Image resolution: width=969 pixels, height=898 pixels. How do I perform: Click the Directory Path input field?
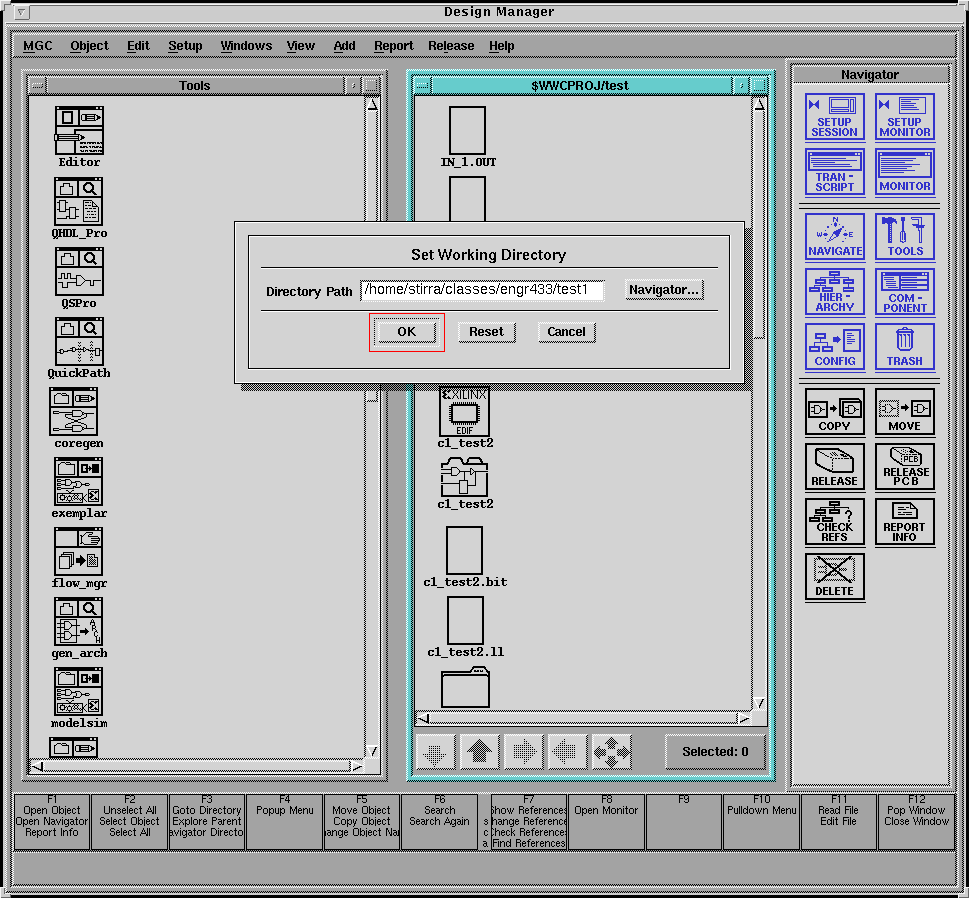482,291
